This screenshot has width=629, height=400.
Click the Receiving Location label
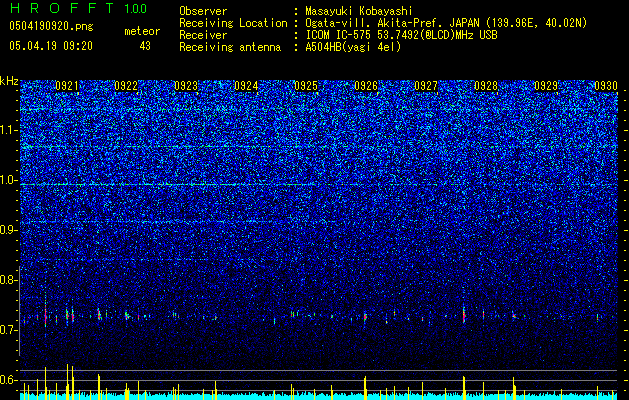click(x=233, y=23)
